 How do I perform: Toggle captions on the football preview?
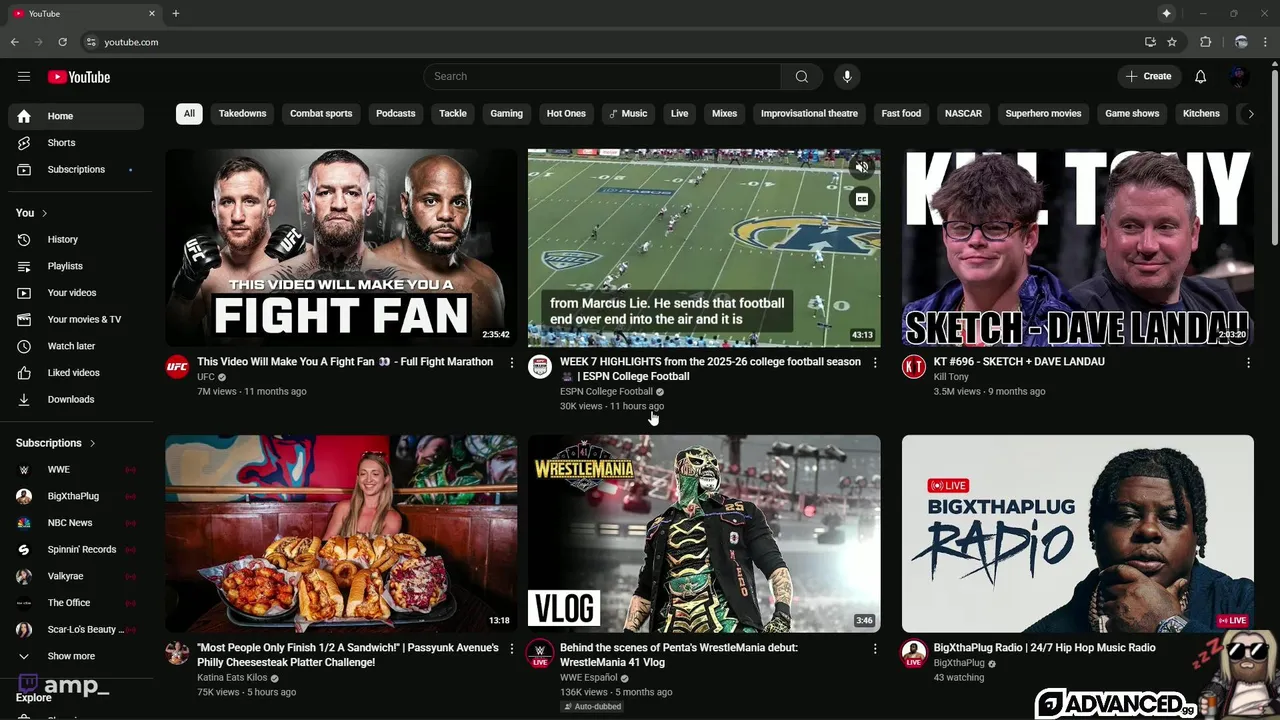pos(861,199)
